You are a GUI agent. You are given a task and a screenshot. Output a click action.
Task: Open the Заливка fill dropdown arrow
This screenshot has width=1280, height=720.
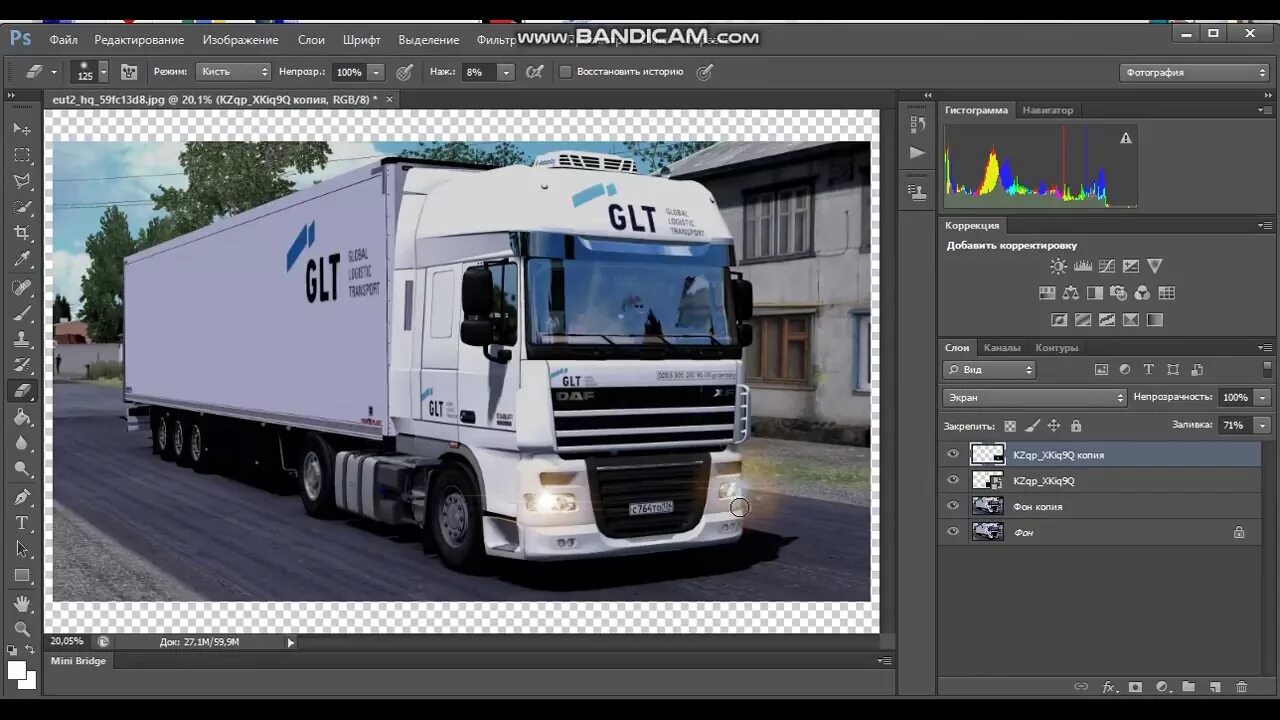[x=1263, y=425]
